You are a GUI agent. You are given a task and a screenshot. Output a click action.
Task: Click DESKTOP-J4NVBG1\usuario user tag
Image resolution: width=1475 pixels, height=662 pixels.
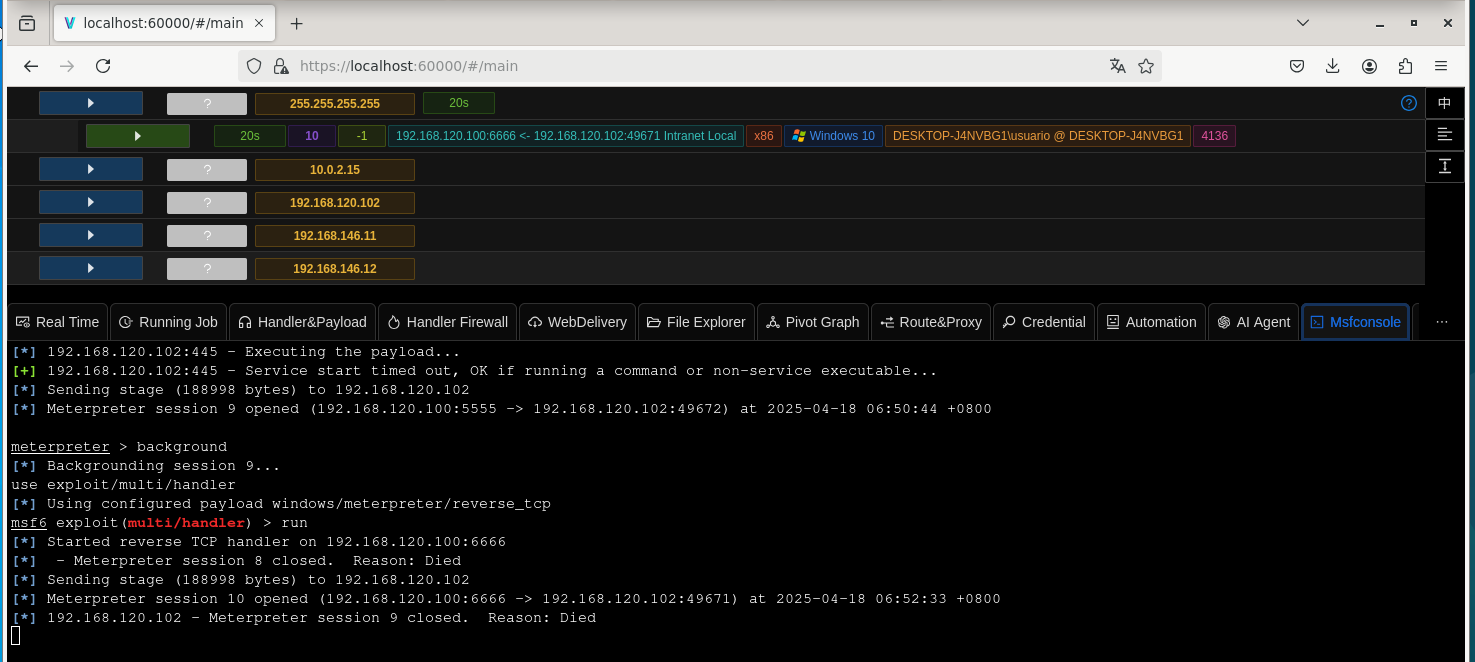click(1038, 136)
